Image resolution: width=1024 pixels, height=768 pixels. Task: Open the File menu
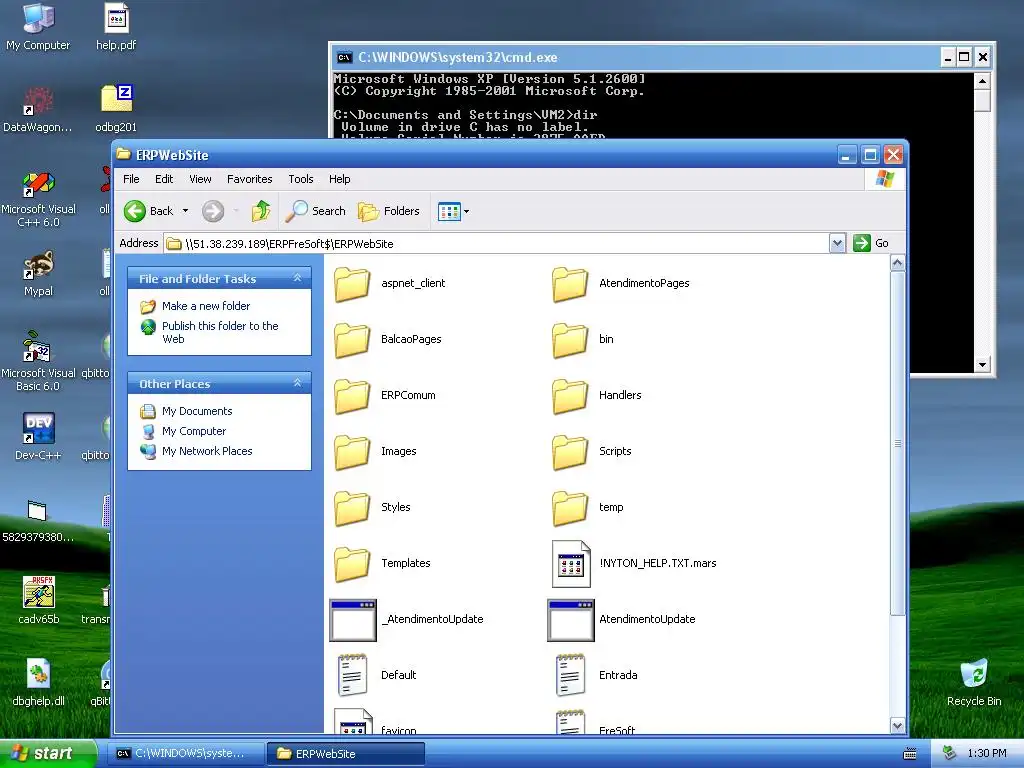point(131,179)
